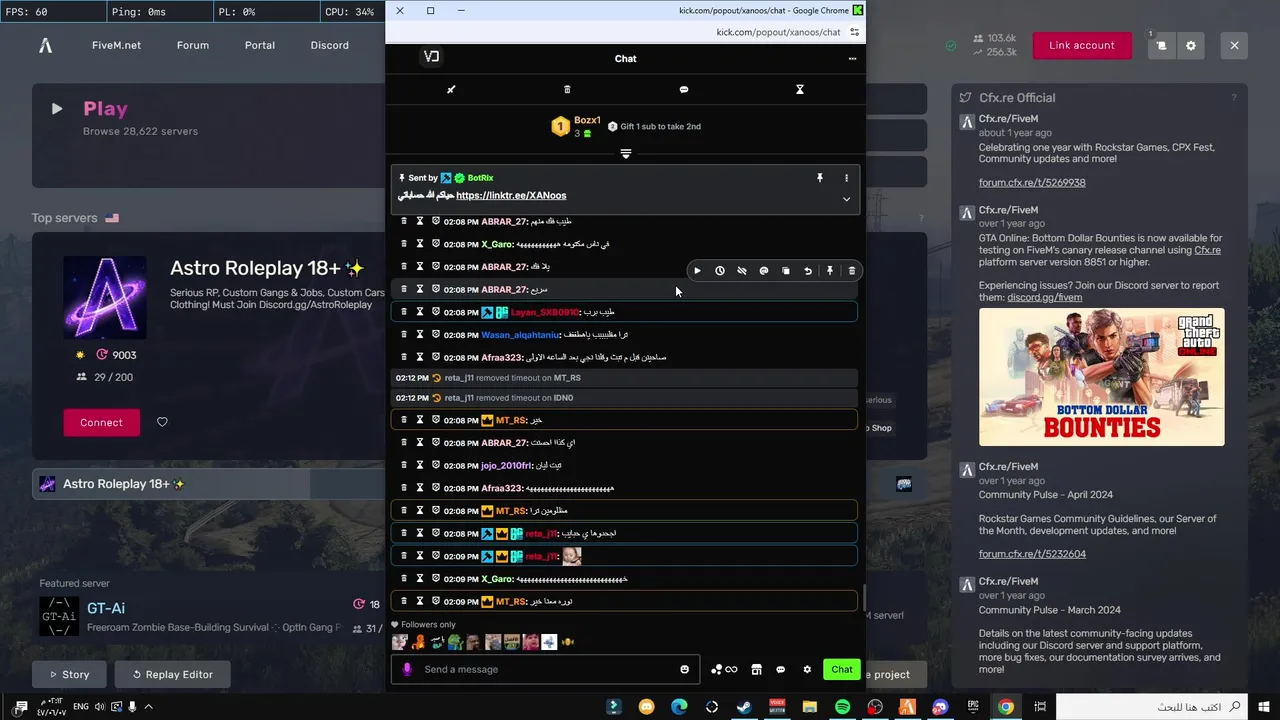The image size is (1280, 720).
Task: Click username MT_RS in last chat message
Action: tap(510, 602)
